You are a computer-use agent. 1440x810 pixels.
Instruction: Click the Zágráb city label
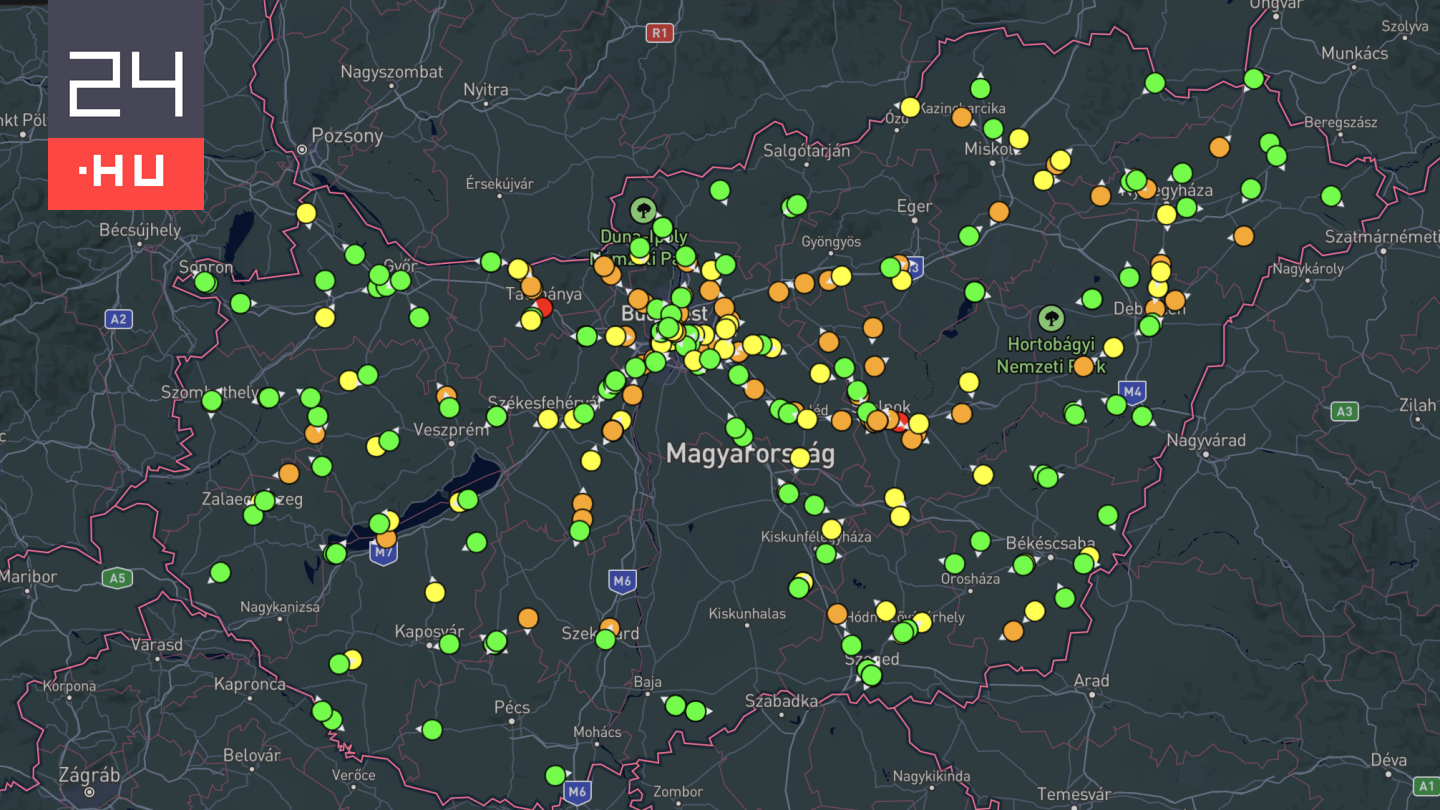point(89,775)
